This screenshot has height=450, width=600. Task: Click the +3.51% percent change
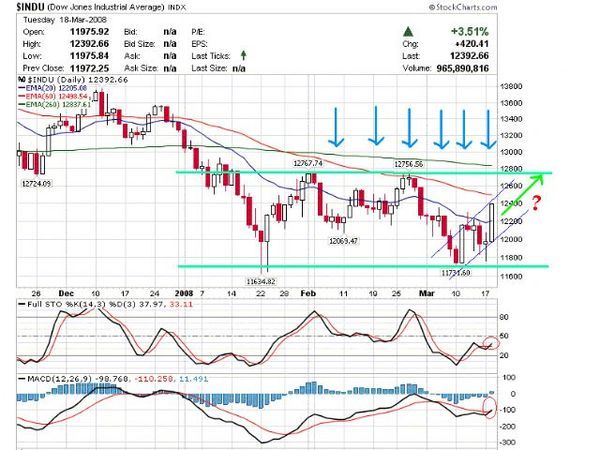(x=470, y=31)
